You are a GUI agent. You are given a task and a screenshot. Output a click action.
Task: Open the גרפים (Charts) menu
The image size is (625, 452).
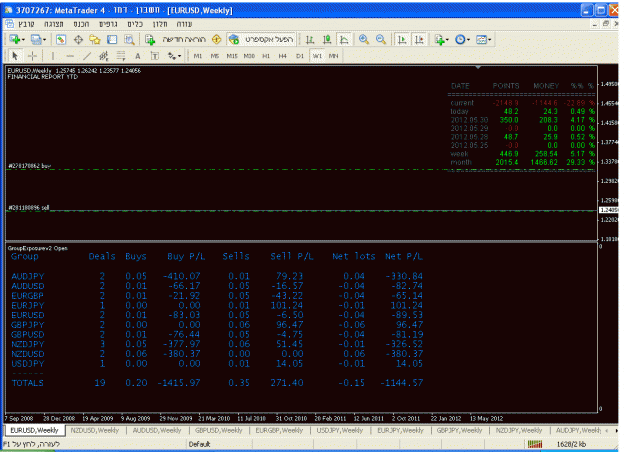[108, 24]
